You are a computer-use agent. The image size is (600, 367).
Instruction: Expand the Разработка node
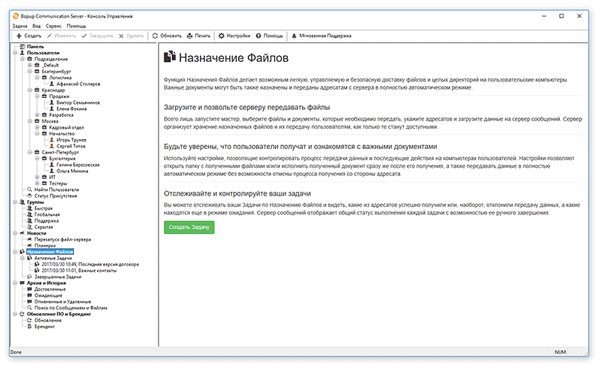click(x=37, y=115)
